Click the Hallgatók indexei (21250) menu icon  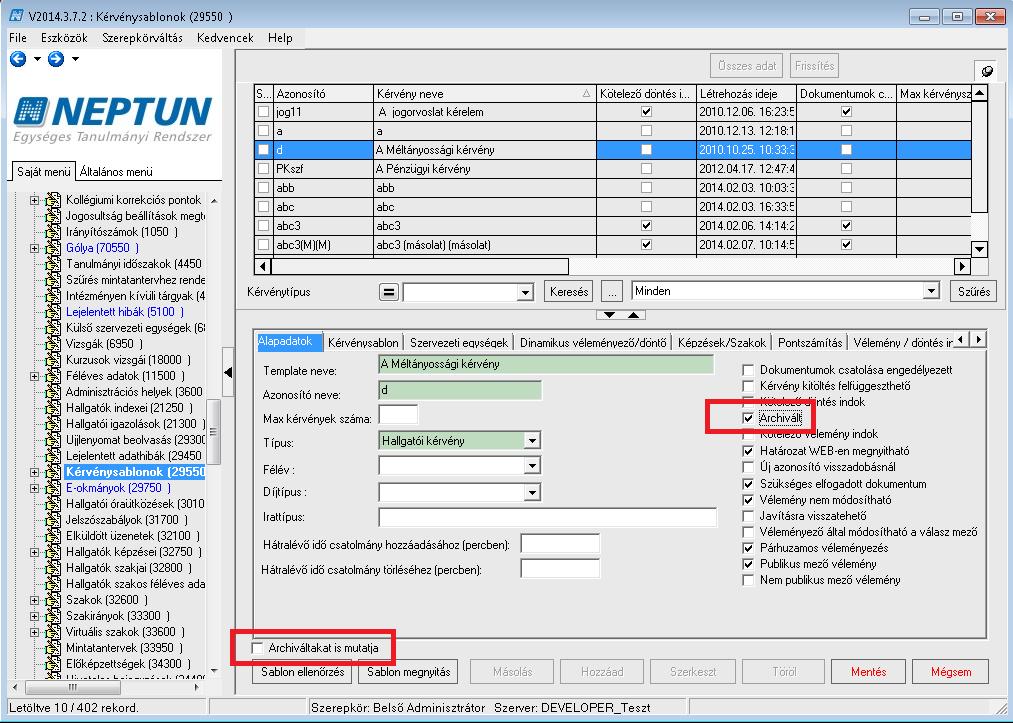tap(53, 408)
